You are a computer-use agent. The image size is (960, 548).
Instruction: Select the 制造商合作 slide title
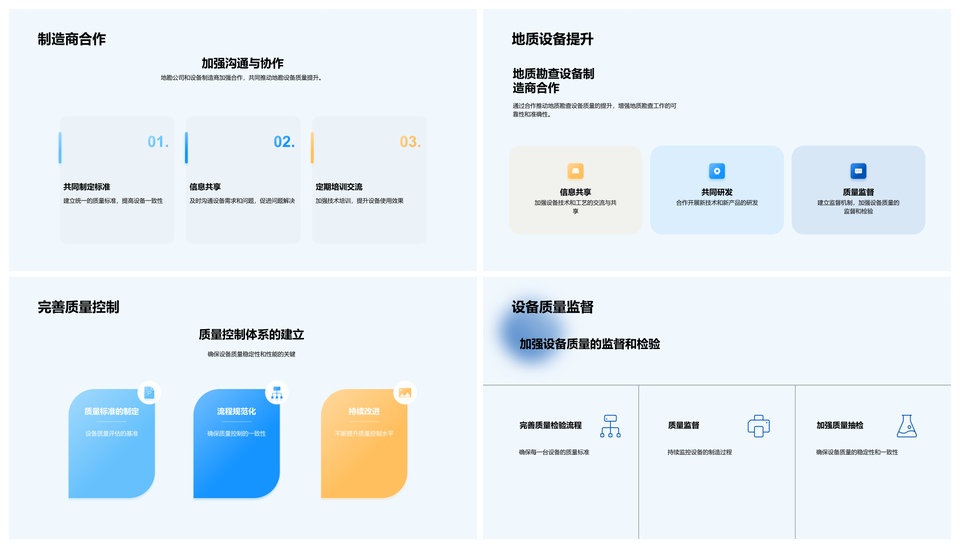[72, 39]
